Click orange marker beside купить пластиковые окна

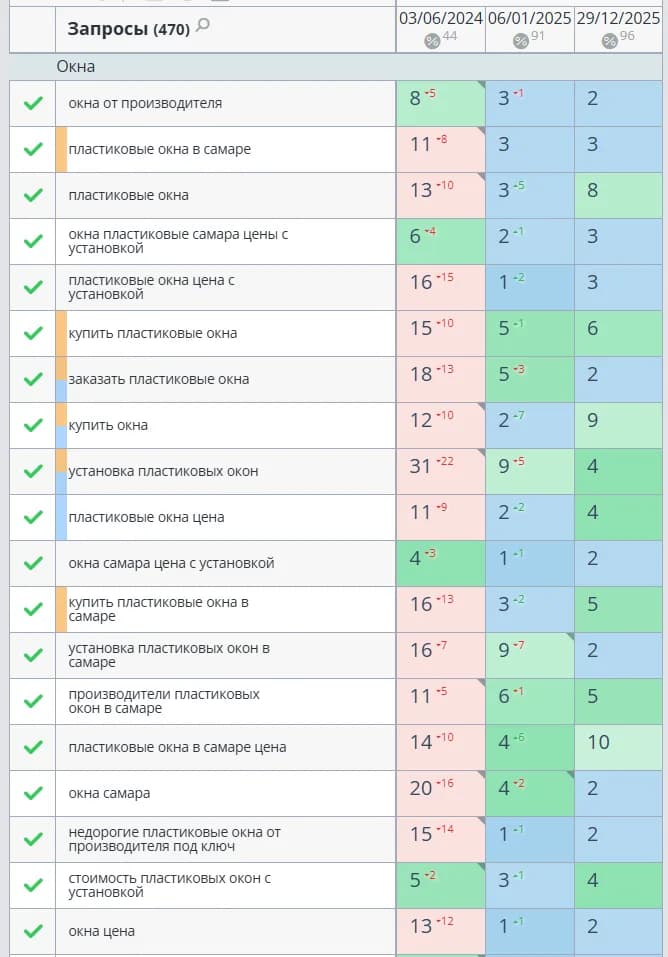(61, 333)
